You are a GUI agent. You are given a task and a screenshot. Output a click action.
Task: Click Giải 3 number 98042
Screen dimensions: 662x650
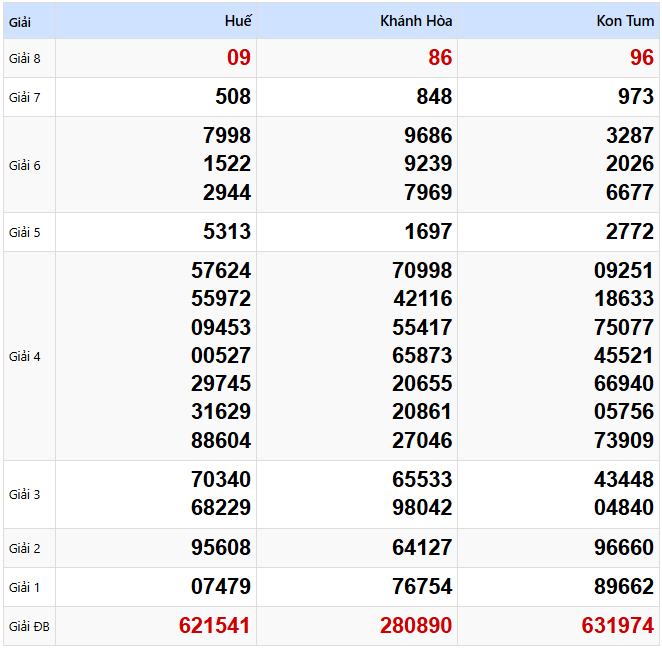click(422, 508)
